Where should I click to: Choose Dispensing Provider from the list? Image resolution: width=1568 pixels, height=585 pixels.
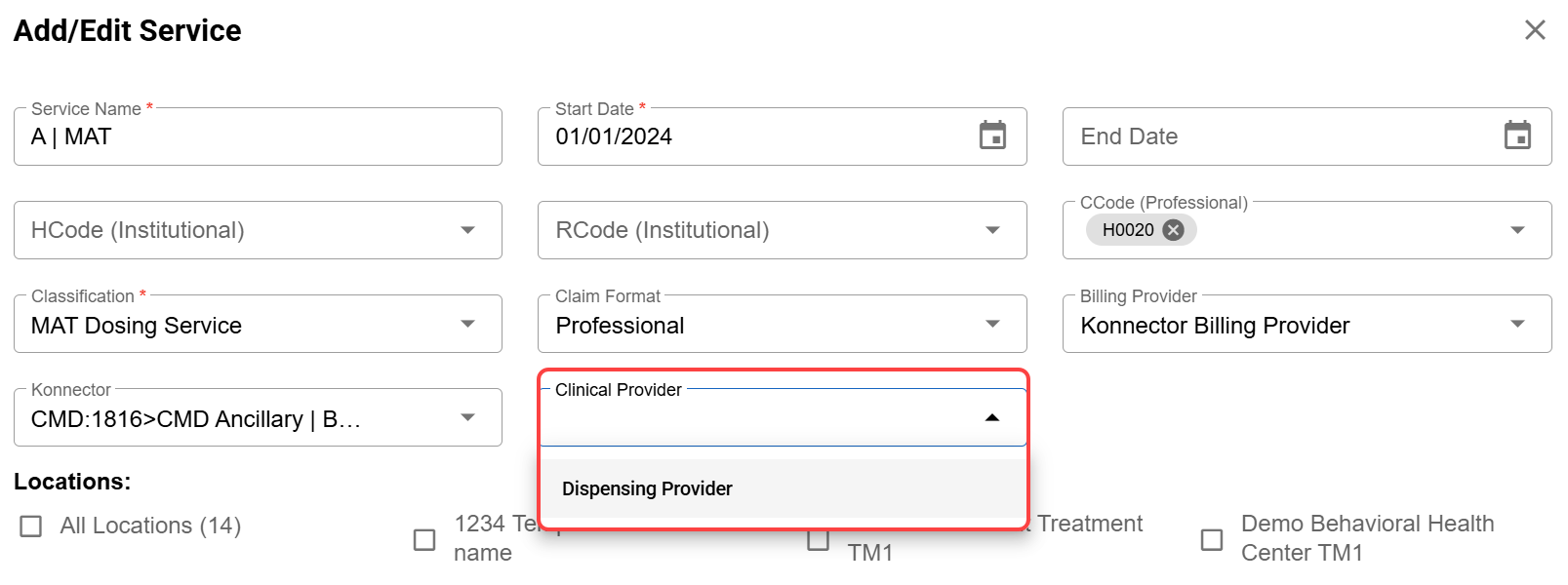pyautogui.click(x=647, y=488)
